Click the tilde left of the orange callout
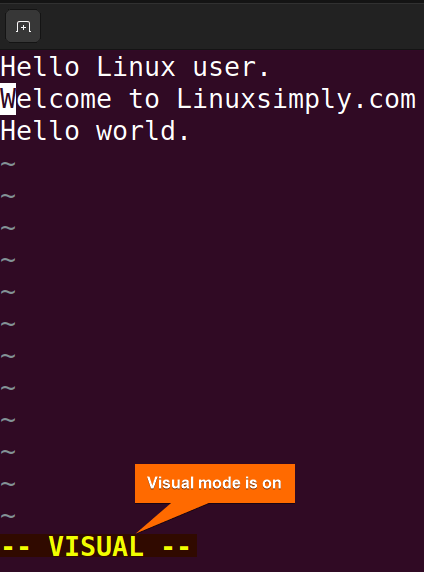Image resolution: width=424 pixels, height=572 pixels. point(8,484)
